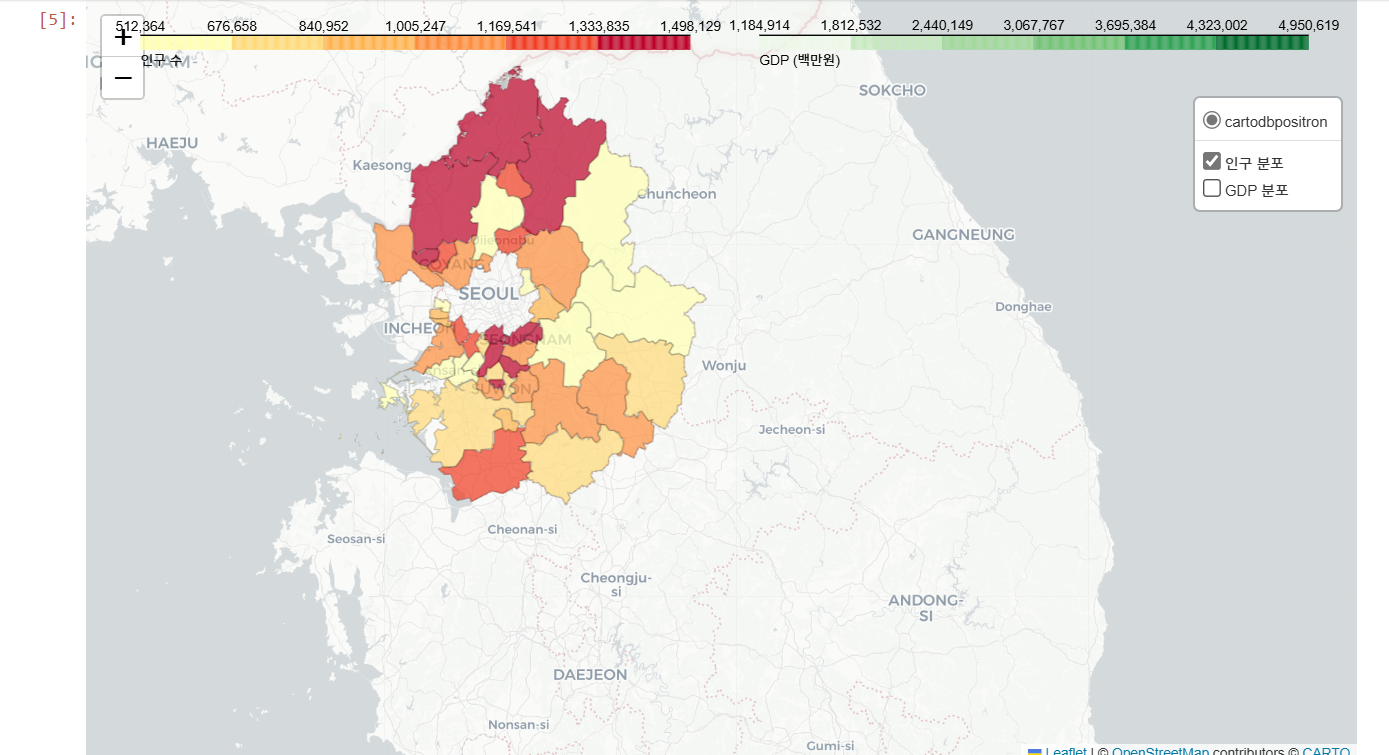This screenshot has width=1389, height=755.
Task: Click the GANGNEUNG city label
Action: 963,234
